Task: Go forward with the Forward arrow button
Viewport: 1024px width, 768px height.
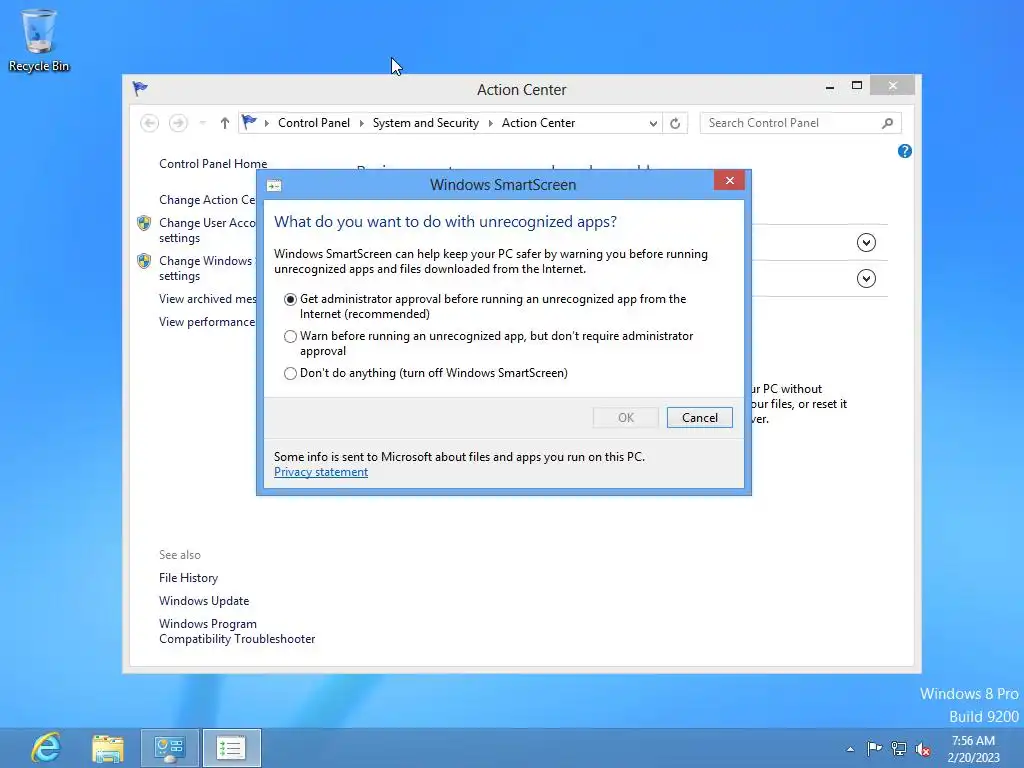Action: coord(178,123)
